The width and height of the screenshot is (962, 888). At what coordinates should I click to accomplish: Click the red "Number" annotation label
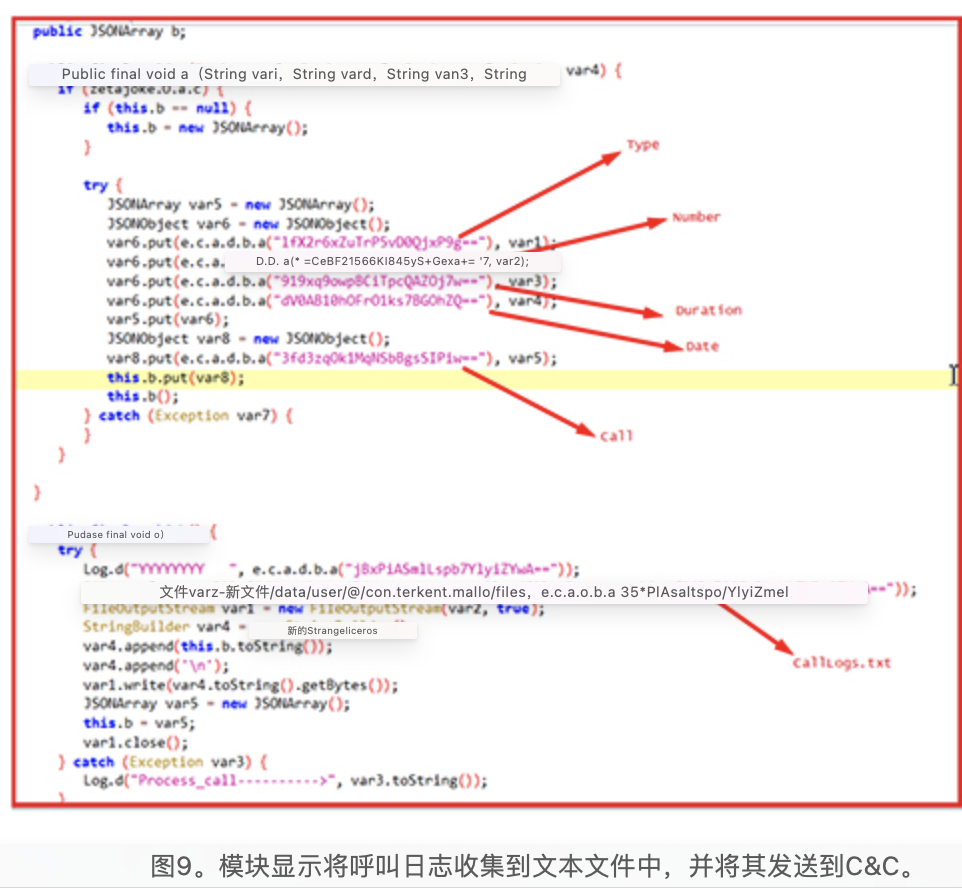point(696,217)
